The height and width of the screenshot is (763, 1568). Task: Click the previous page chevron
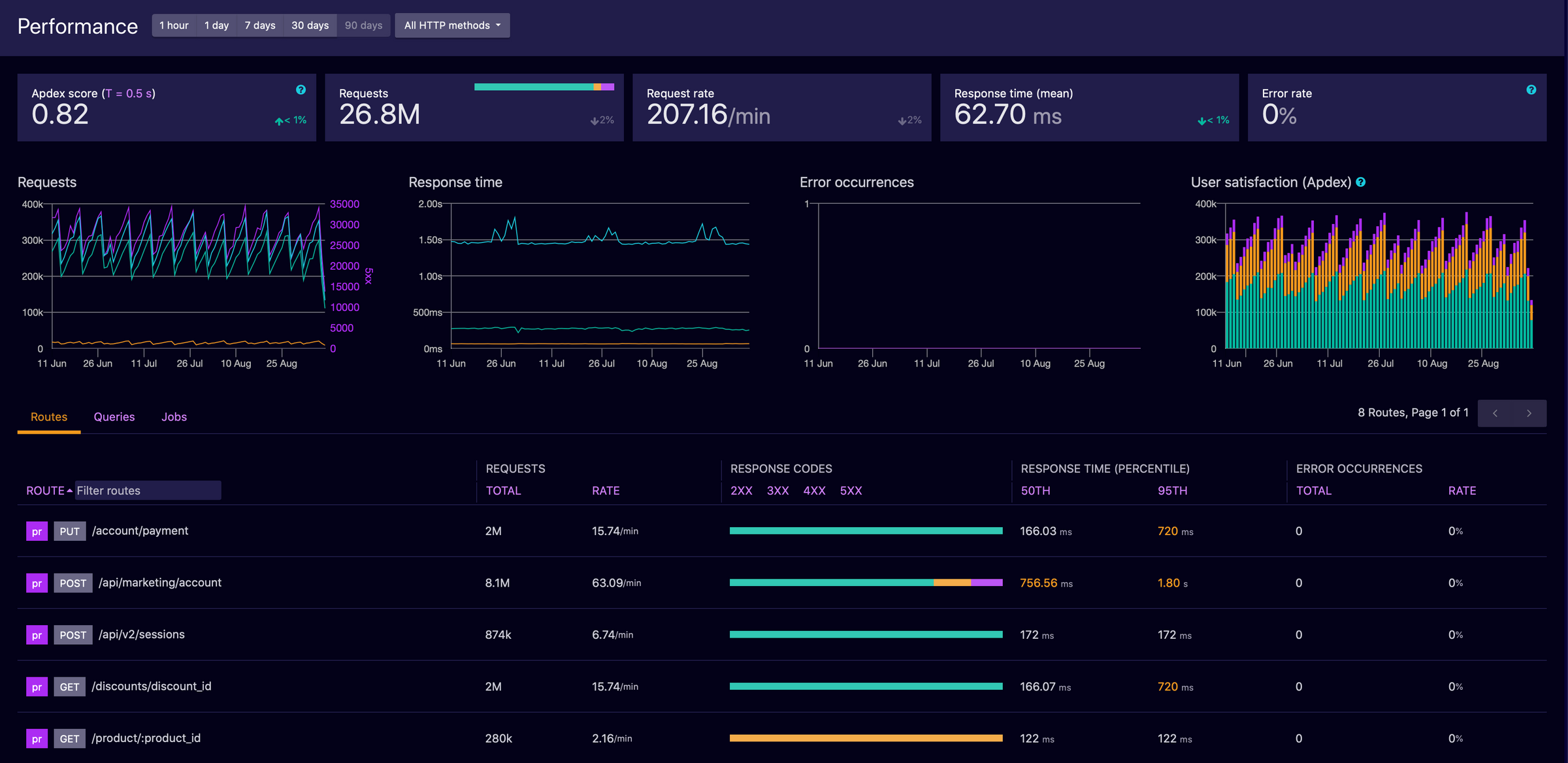(x=1495, y=413)
